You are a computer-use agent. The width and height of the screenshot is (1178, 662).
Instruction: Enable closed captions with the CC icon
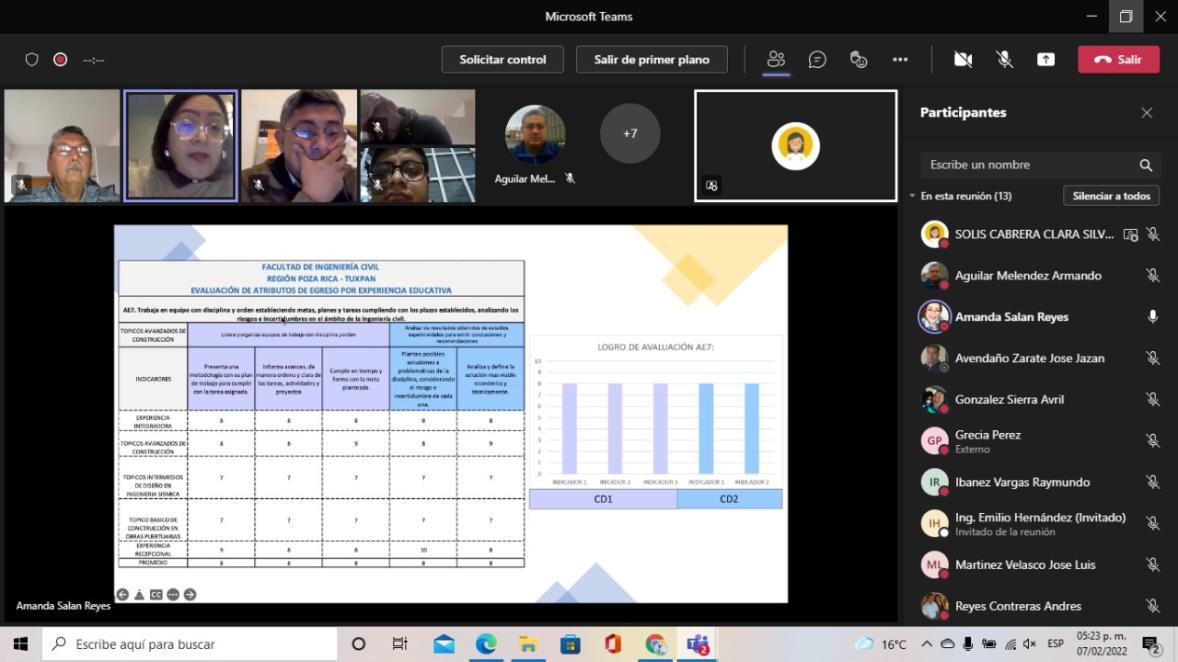(x=156, y=594)
